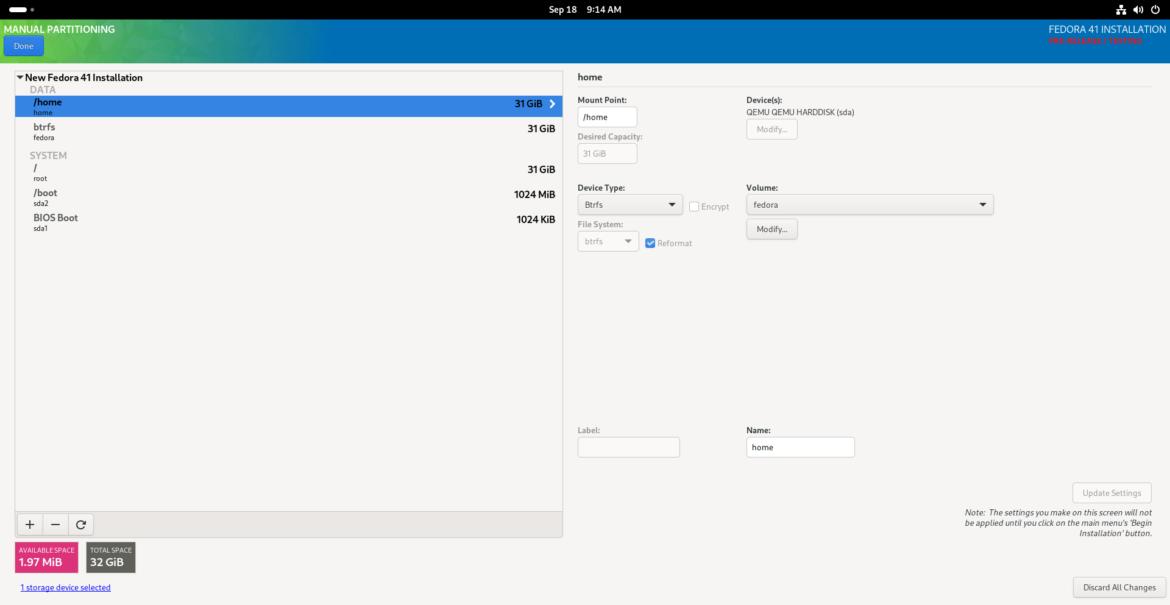
Task: Open /home details via its arrow chevron icon
Action: (551, 103)
